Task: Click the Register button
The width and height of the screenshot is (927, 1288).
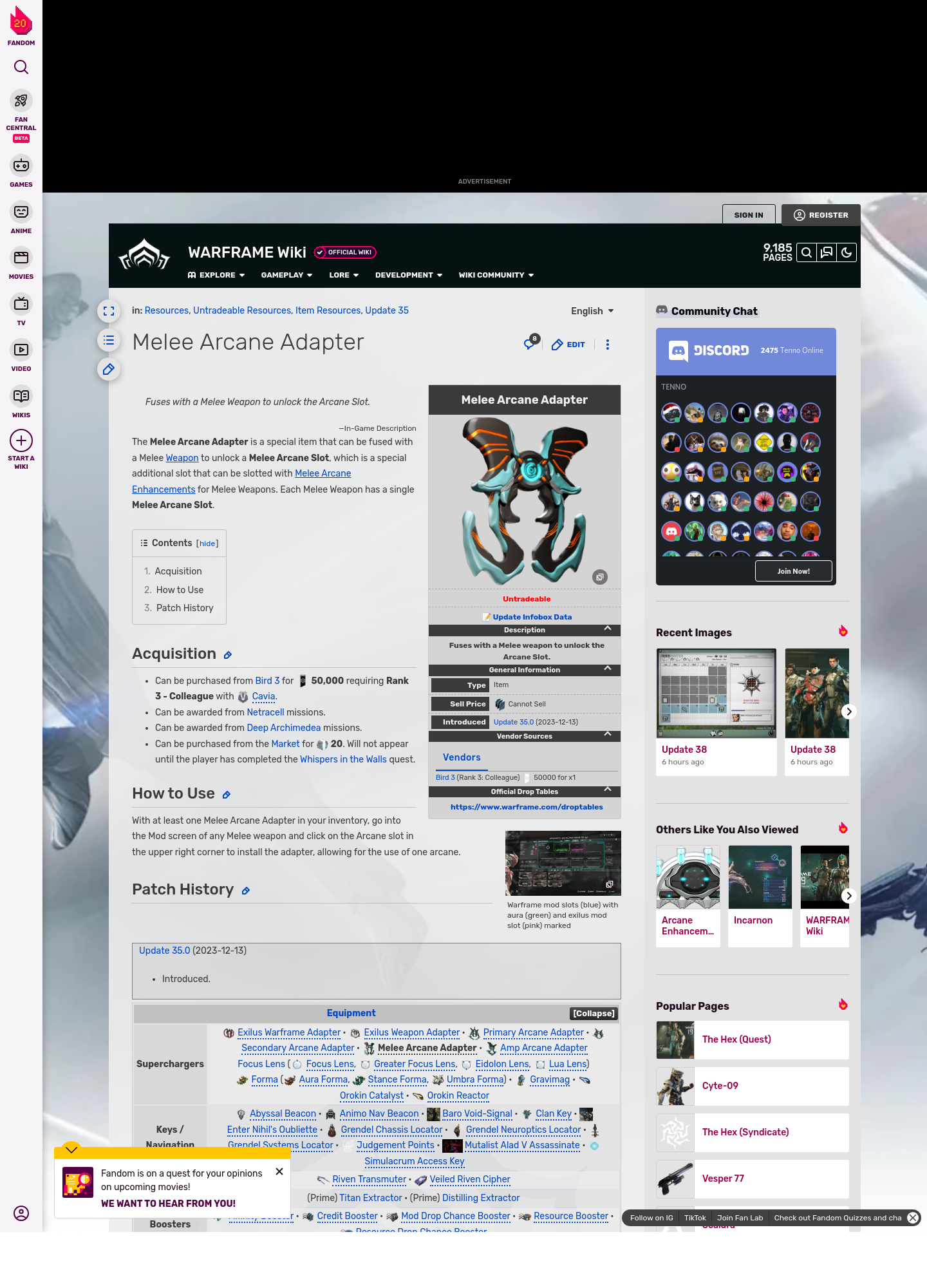Action: [821, 215]
